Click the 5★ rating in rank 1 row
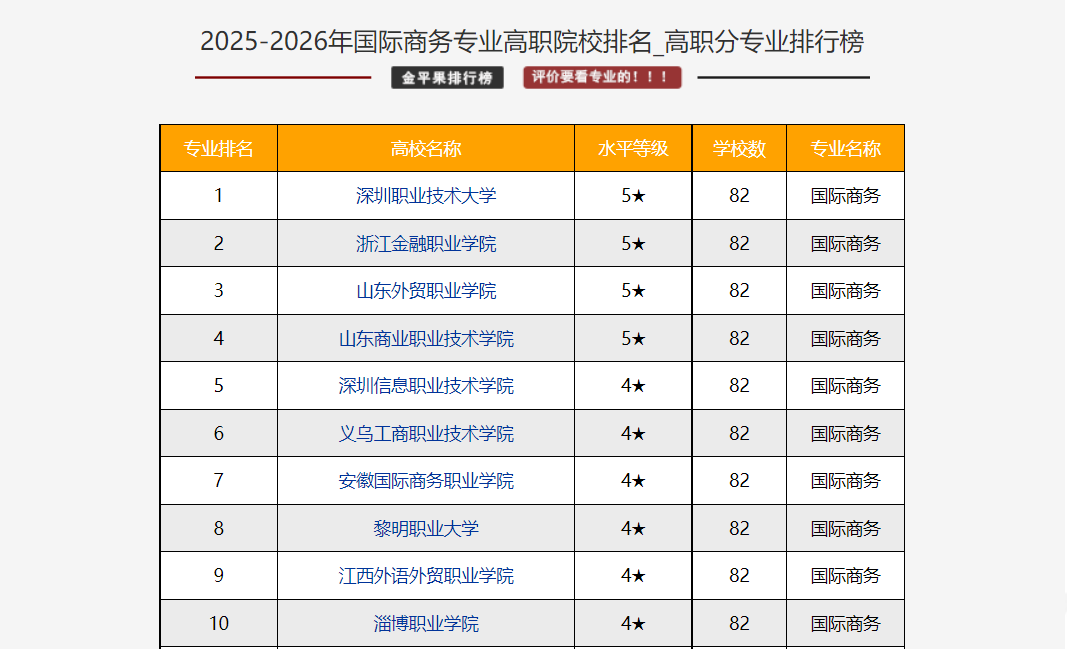Screen dimensions: 1067x649 pyautogui.click(x=633, y=196)
